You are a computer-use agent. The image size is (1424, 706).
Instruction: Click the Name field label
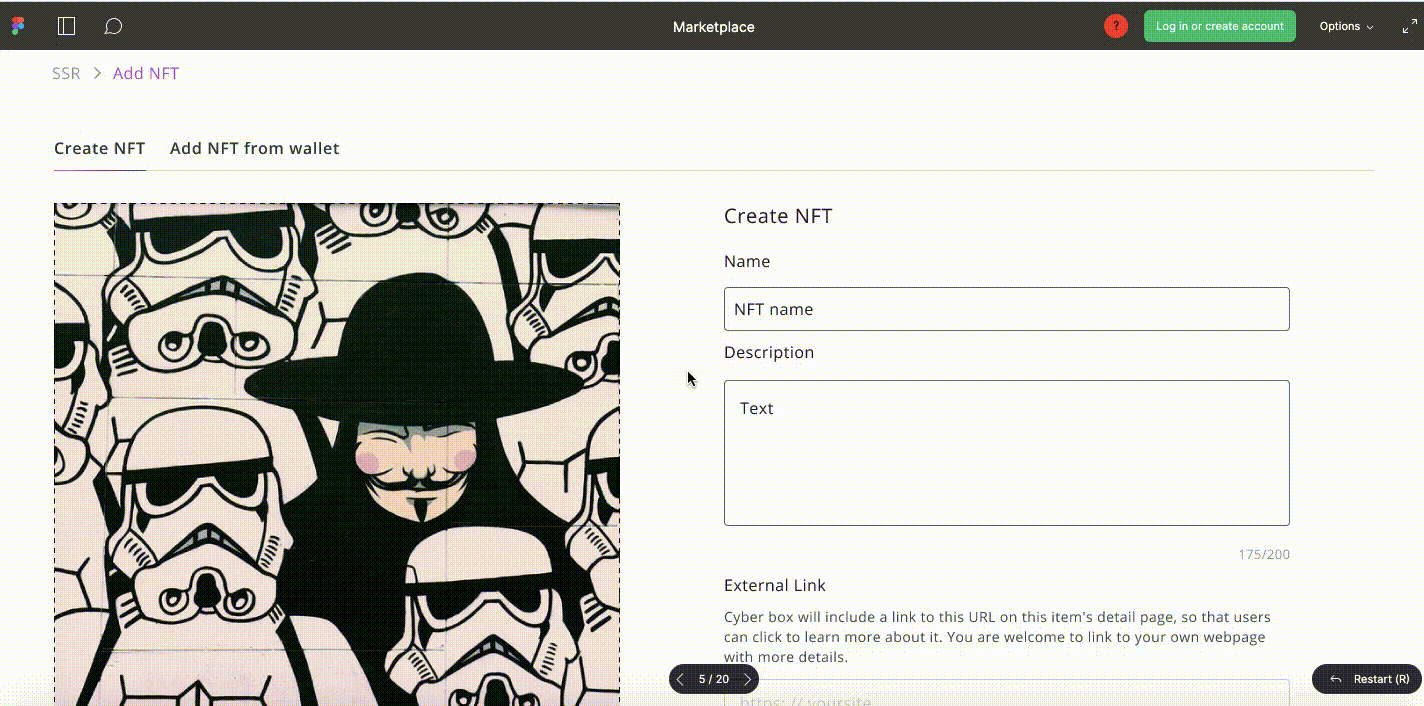tap(747, 261)
